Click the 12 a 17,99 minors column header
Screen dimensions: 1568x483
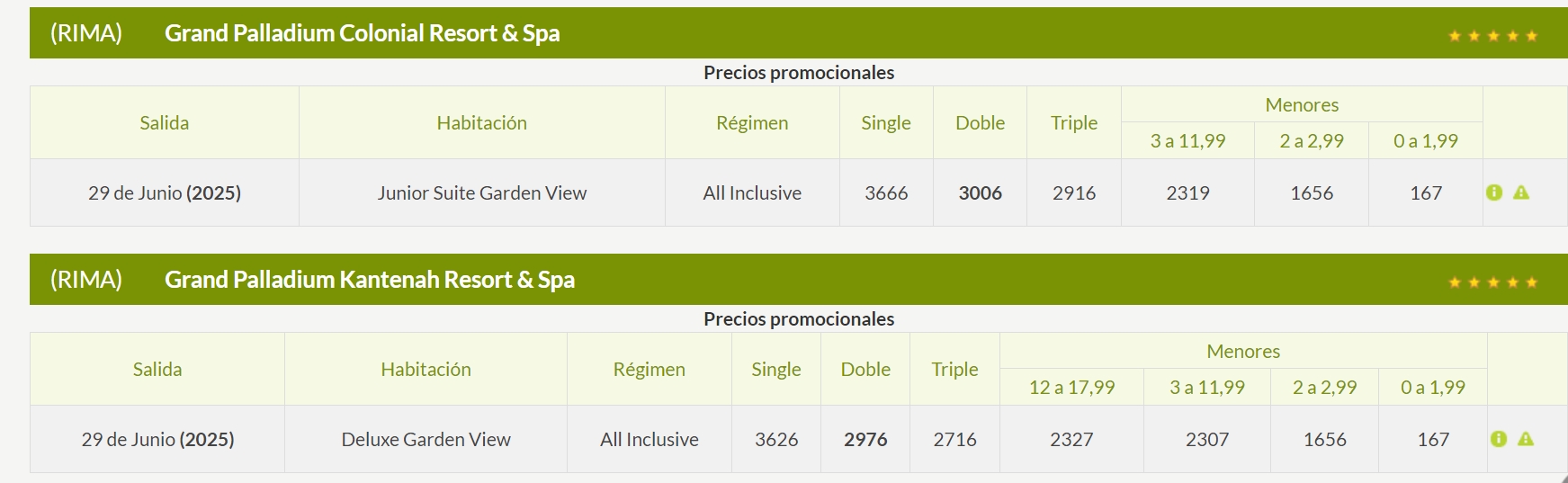tap(1071, 388)
